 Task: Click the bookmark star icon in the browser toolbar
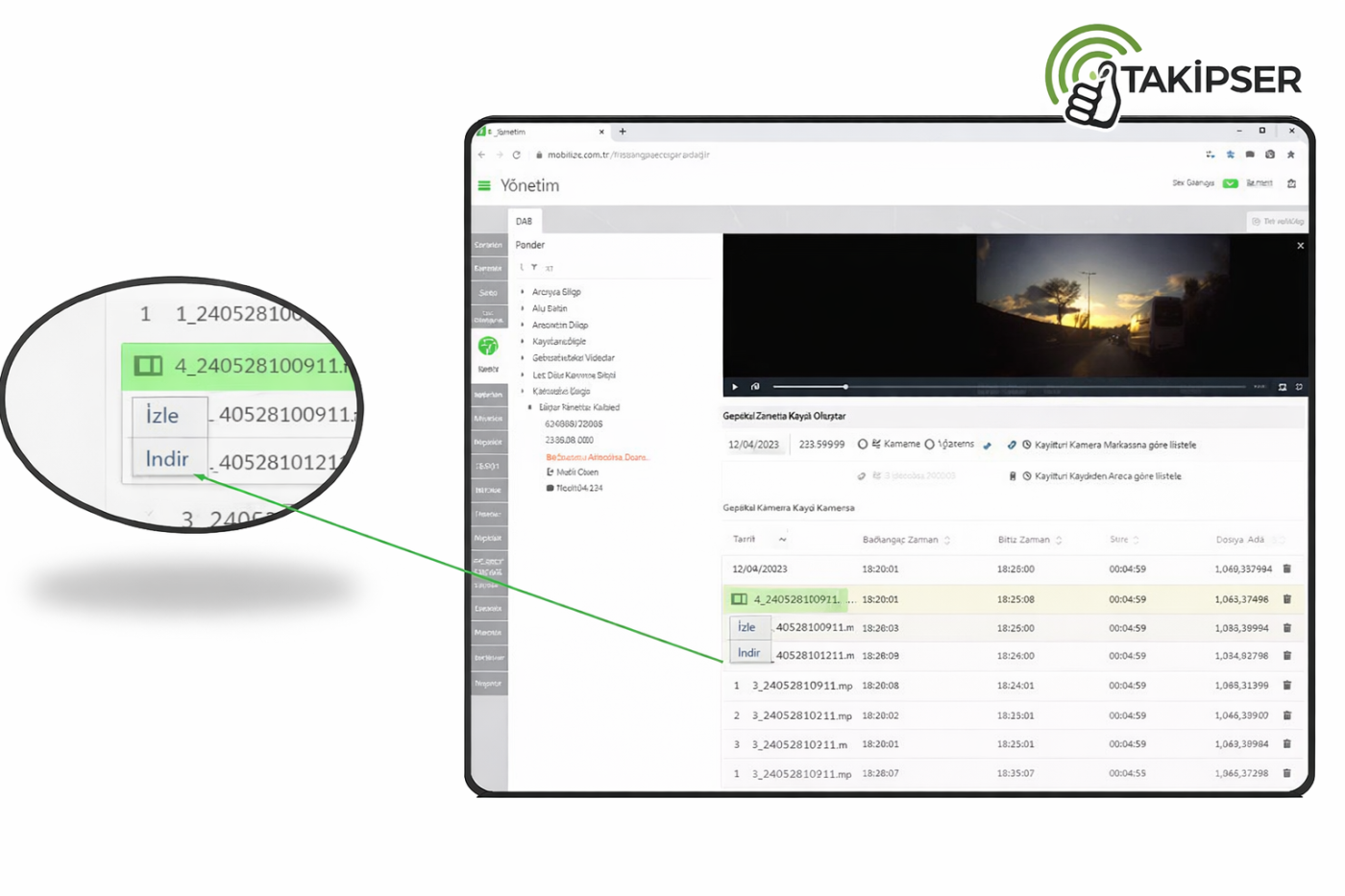coord(1290,155)
